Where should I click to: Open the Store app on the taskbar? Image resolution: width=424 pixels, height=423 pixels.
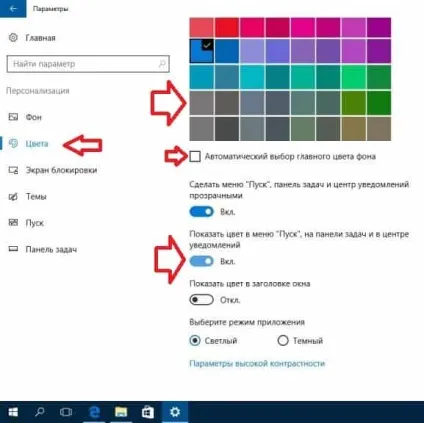pyautogui.click(x=148, y=412)
